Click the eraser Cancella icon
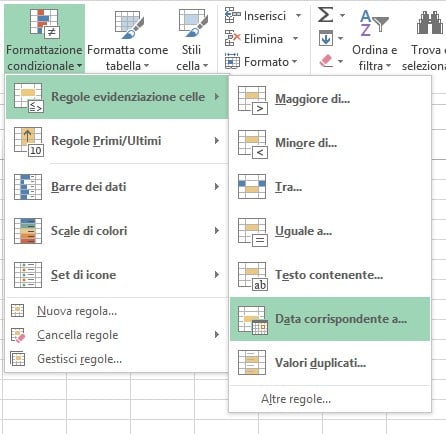This screenshot has width=446, height=434. tap(326, 61)
